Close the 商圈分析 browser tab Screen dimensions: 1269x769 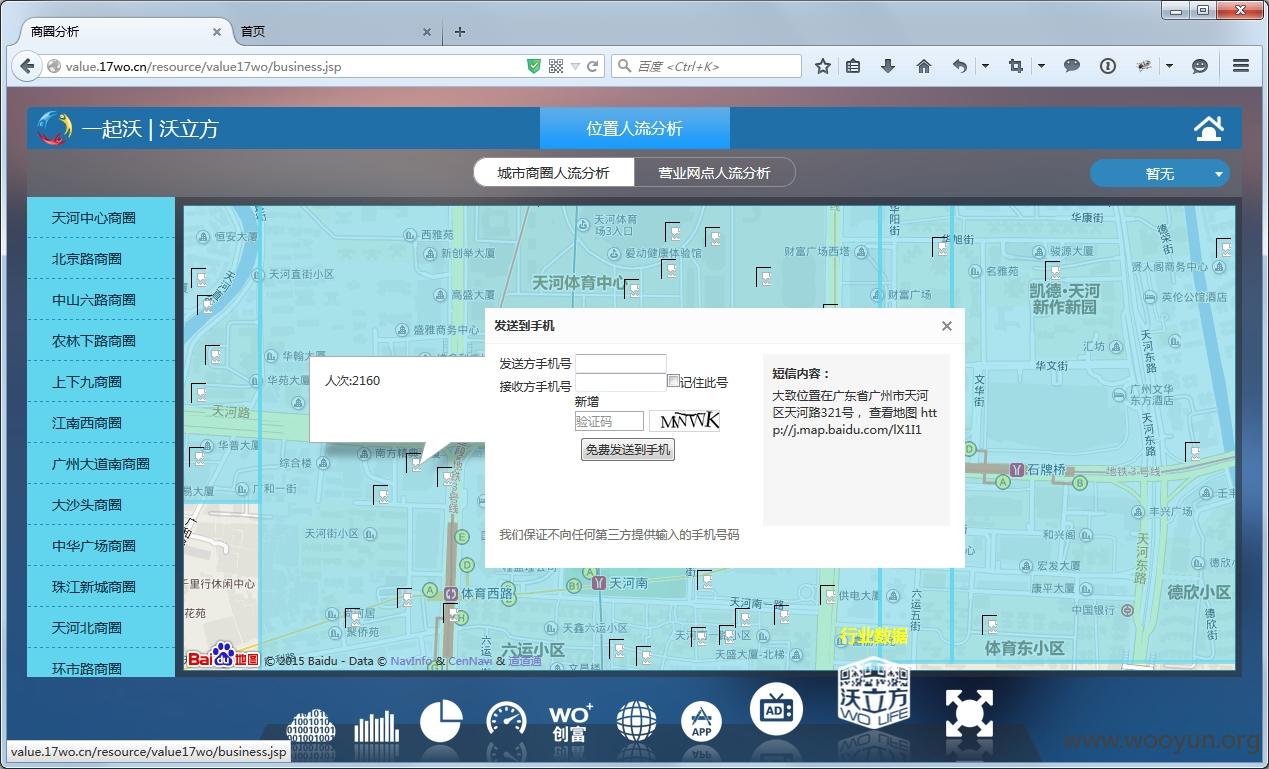(217, 32)
